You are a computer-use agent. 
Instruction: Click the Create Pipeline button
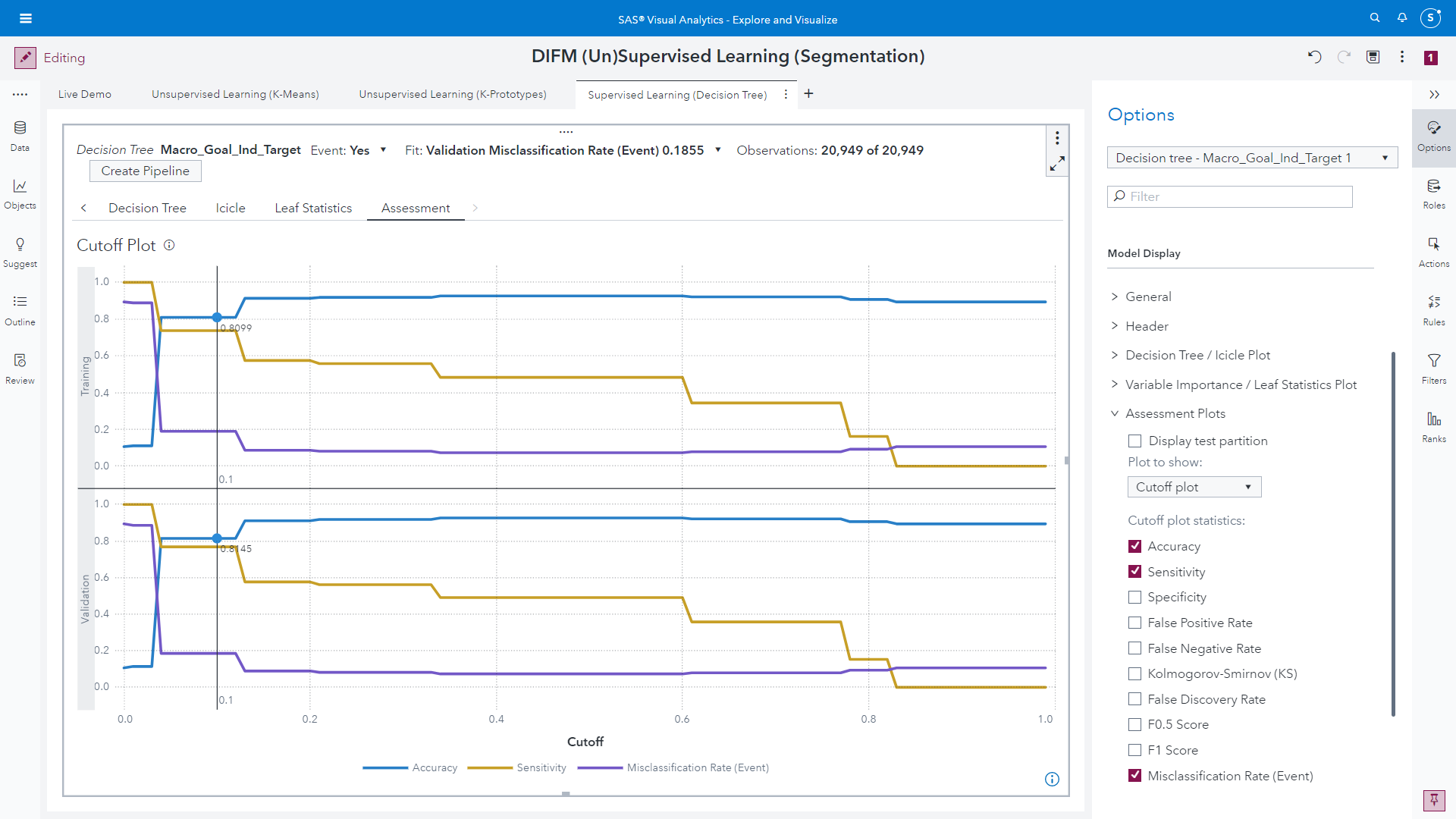coord(145,171)
